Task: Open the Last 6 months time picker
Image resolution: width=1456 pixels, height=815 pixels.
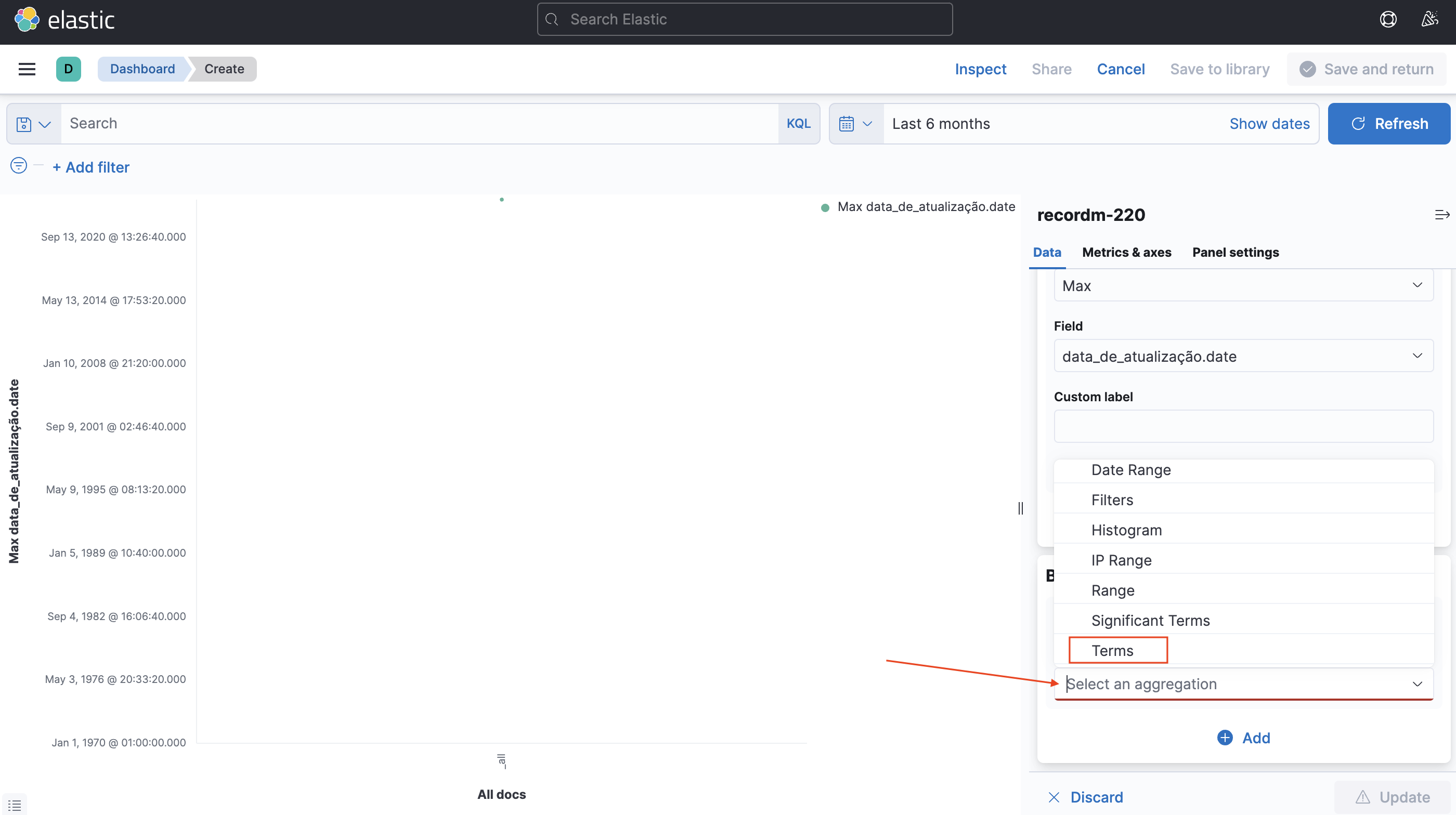Action: 941,124
